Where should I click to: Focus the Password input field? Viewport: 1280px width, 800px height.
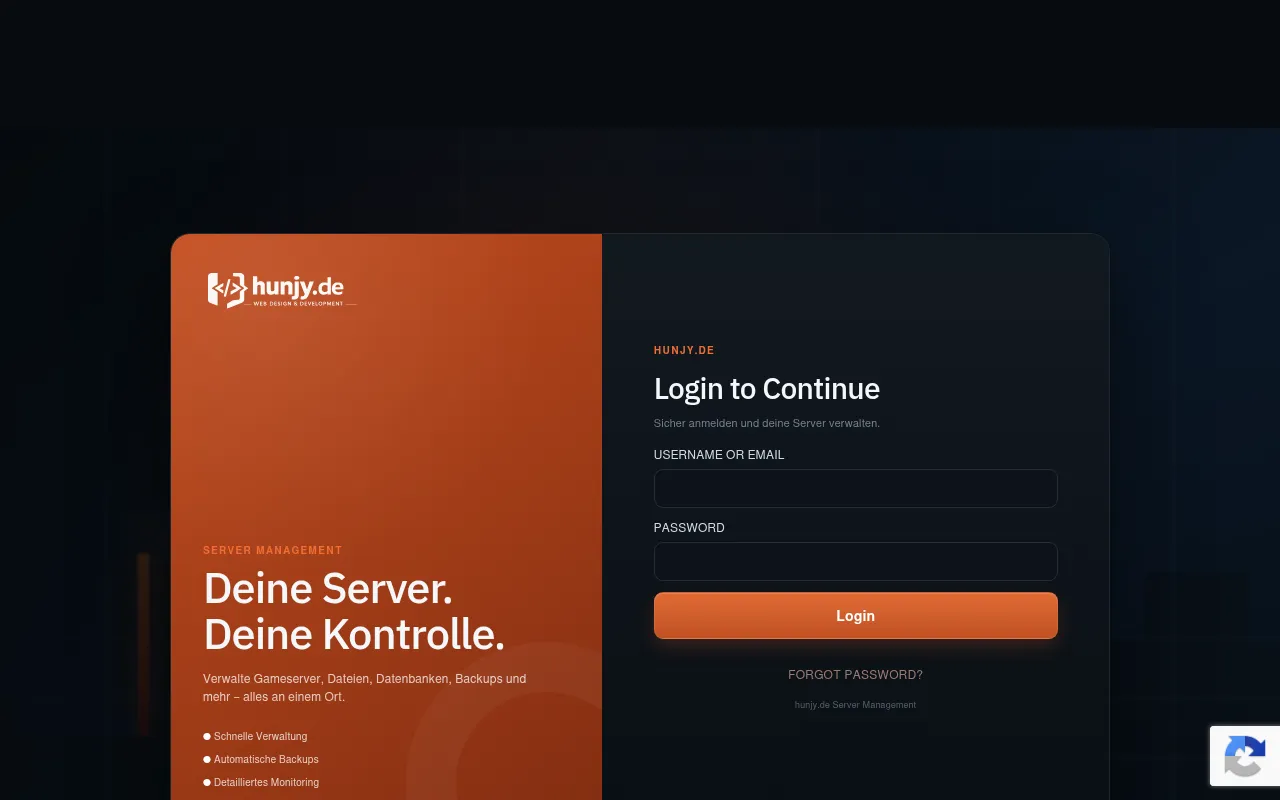[x=855, y=562]
